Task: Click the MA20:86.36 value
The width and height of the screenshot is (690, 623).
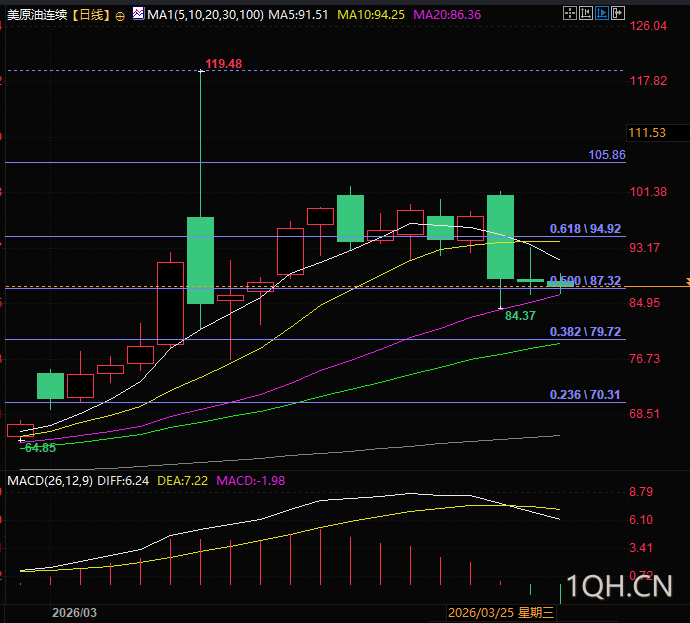Action: 447,15
